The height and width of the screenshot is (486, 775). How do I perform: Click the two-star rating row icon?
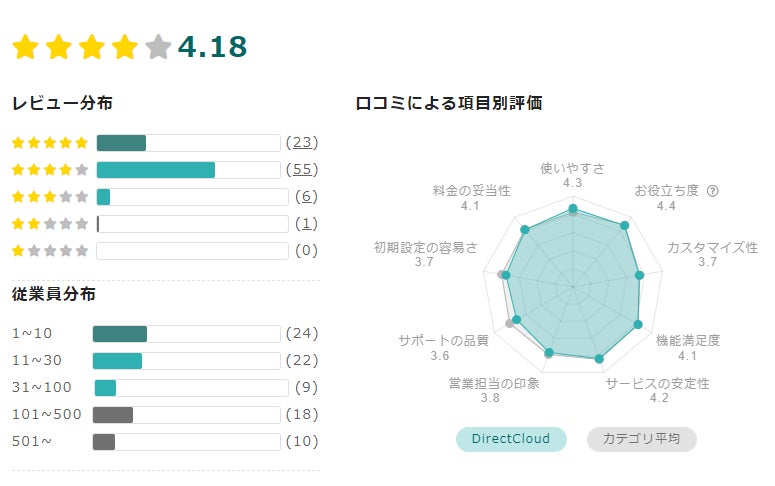[50, 224]
